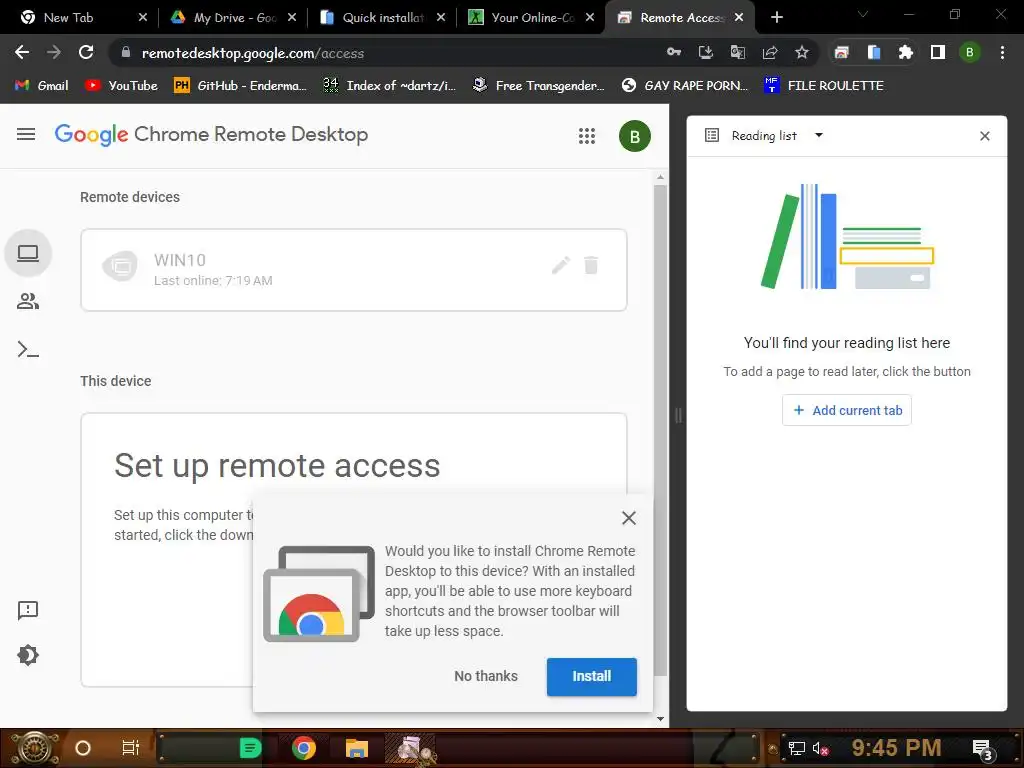Open Task View on taskbar

(x=131, y=748)
